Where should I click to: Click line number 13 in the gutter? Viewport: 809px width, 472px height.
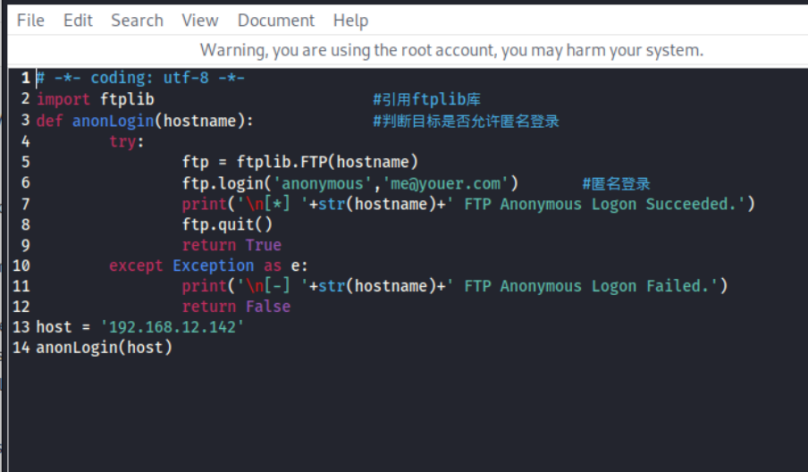click(22, 327)
